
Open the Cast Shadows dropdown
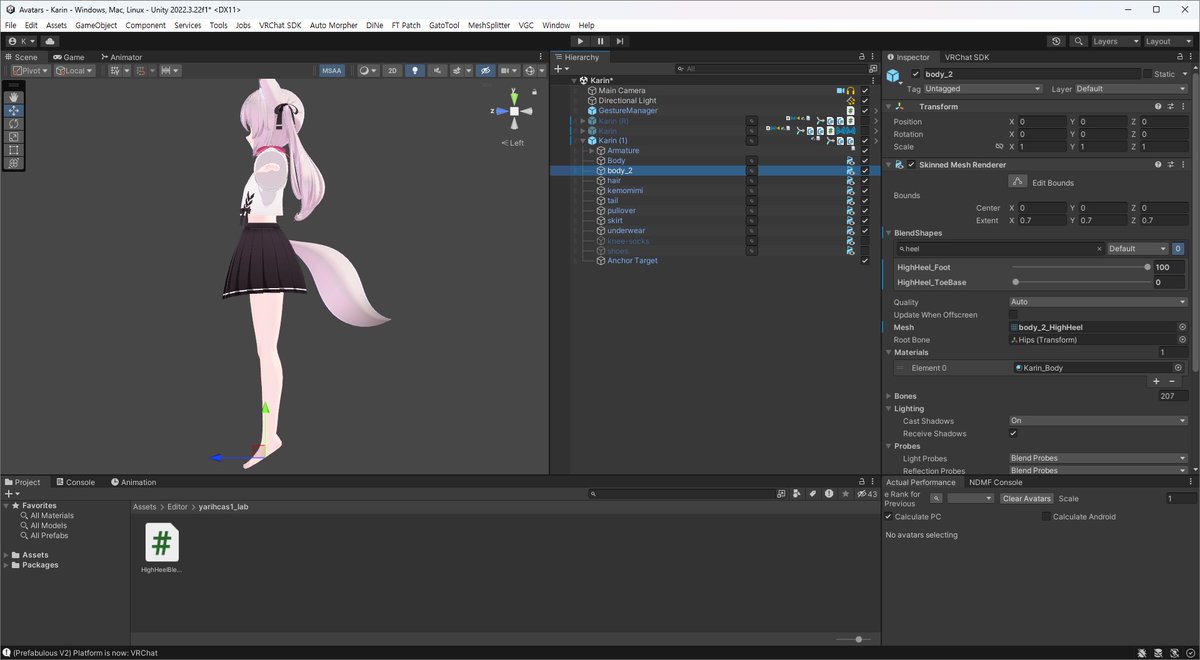tap(1097, 421)
